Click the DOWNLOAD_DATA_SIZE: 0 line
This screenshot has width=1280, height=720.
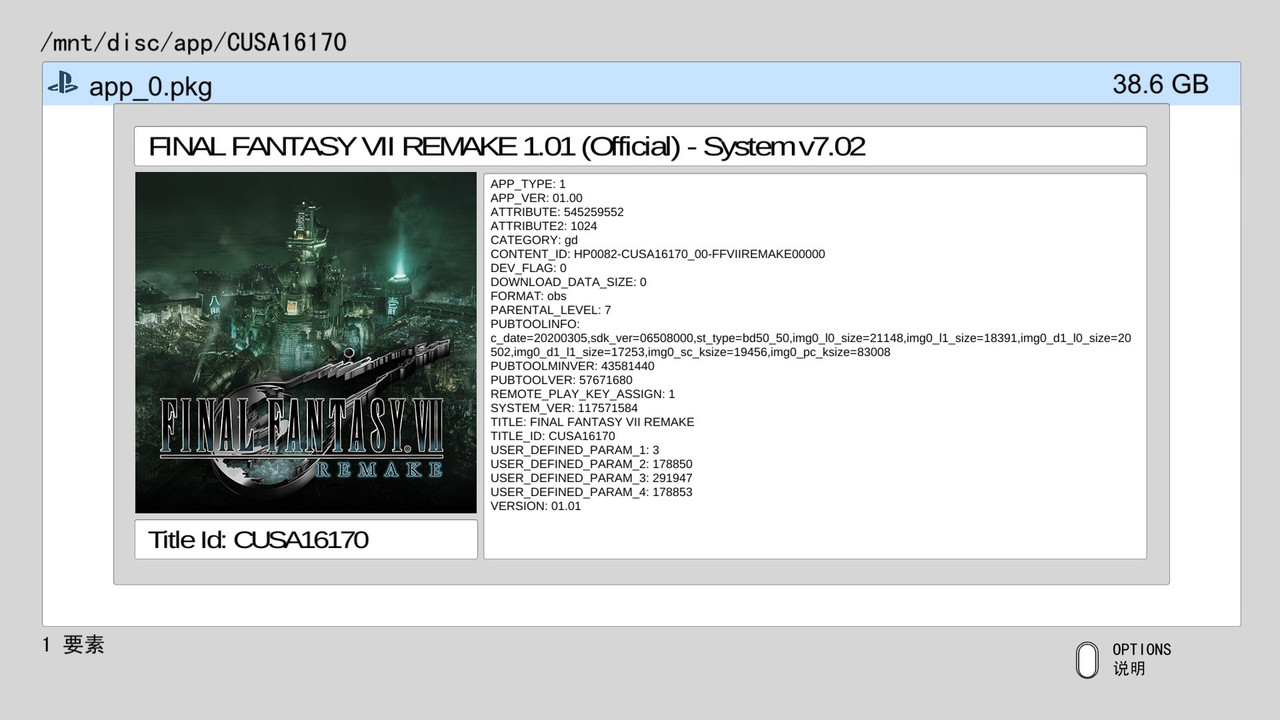click(x=568, y=282)
